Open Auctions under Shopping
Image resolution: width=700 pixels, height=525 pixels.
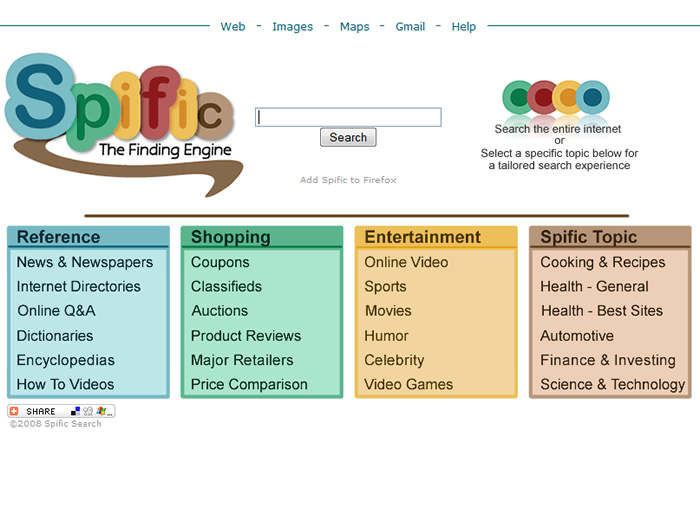click(220, 311)
